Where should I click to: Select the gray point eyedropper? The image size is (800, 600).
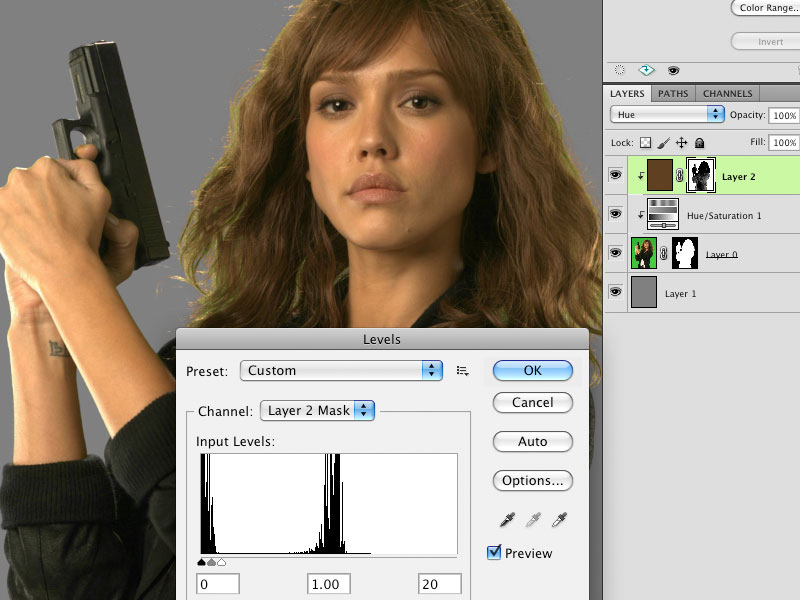coord(532,519)
